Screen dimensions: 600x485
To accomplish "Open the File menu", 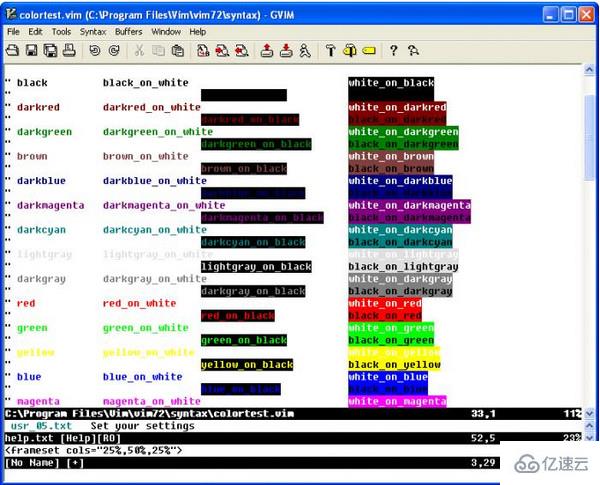I will coord(13,32).
